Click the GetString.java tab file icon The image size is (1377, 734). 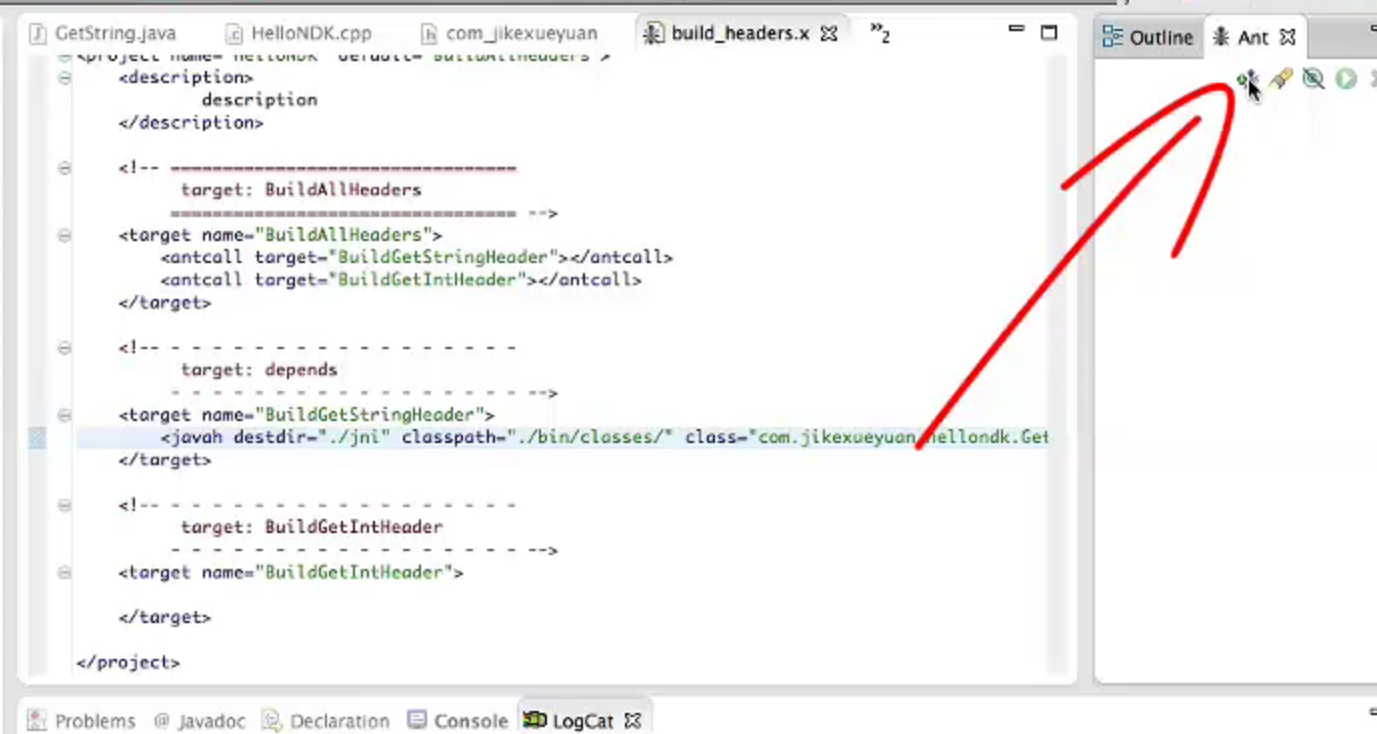[x=38, y=34]
